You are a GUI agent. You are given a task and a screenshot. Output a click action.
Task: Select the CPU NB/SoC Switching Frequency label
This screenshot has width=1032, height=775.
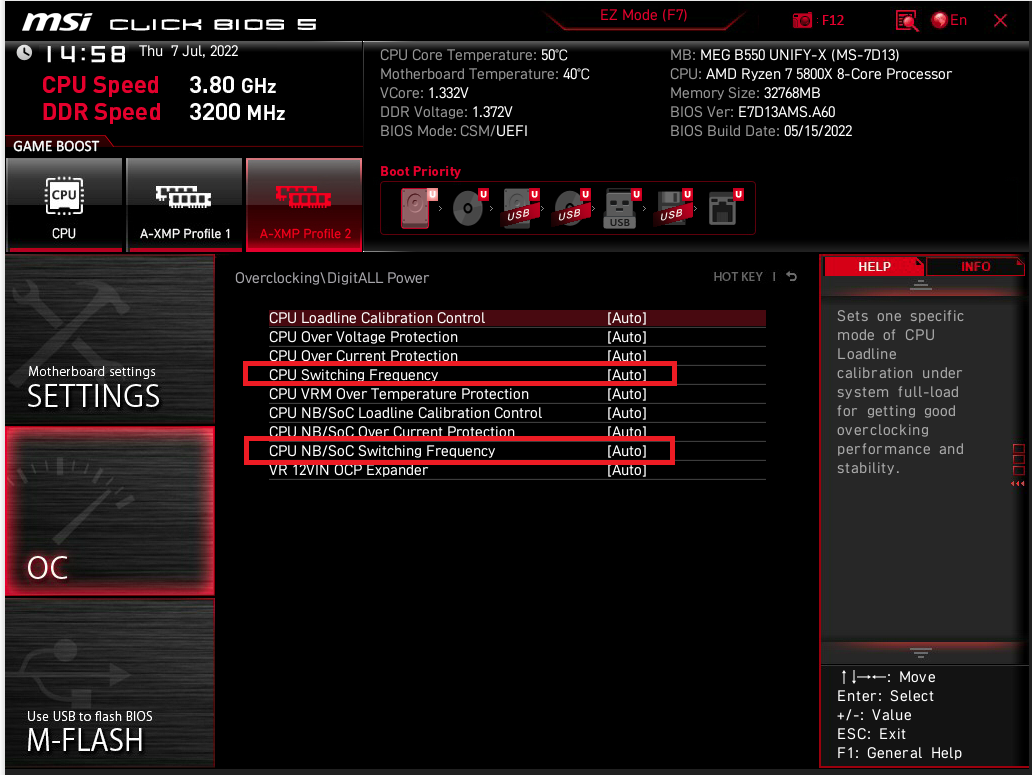pyautogui.click(x=382, y=451)
